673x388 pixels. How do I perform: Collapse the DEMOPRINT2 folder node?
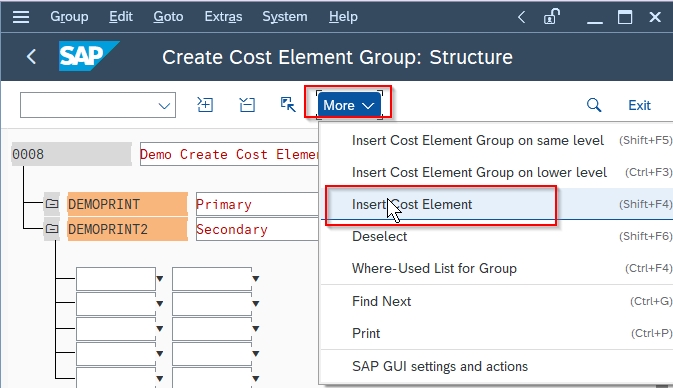coord(52,229)
